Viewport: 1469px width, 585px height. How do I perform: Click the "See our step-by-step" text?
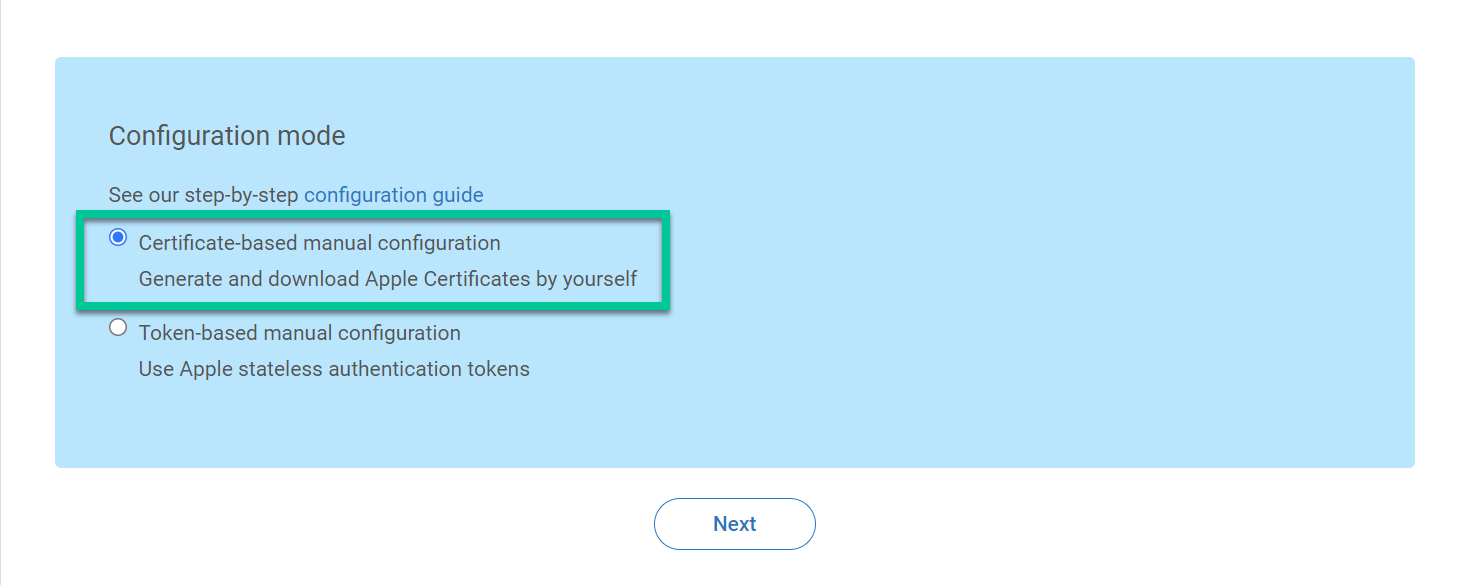tap(203, 195)
